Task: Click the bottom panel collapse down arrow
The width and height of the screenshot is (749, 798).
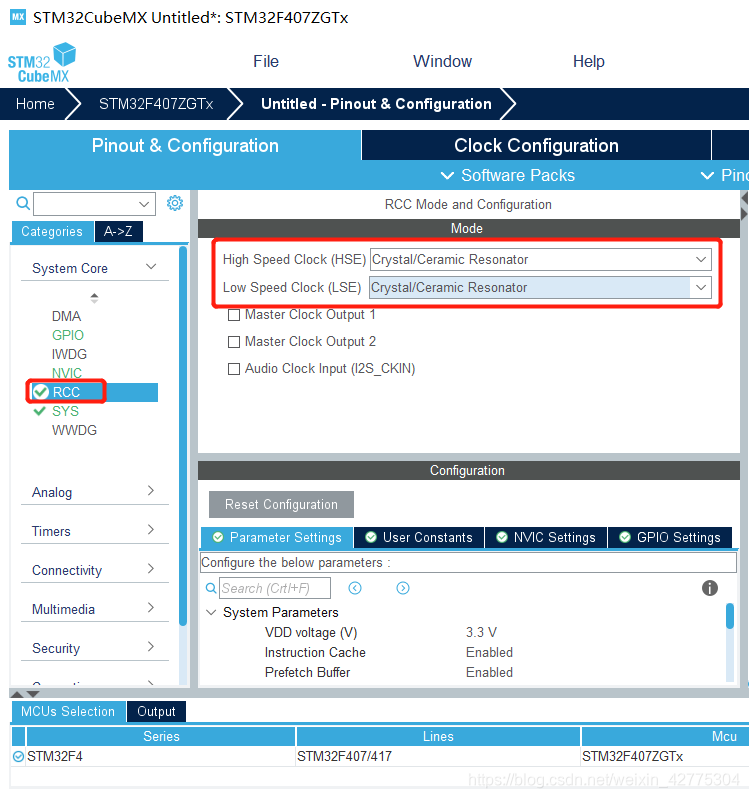Action: (x=33, y=694)
